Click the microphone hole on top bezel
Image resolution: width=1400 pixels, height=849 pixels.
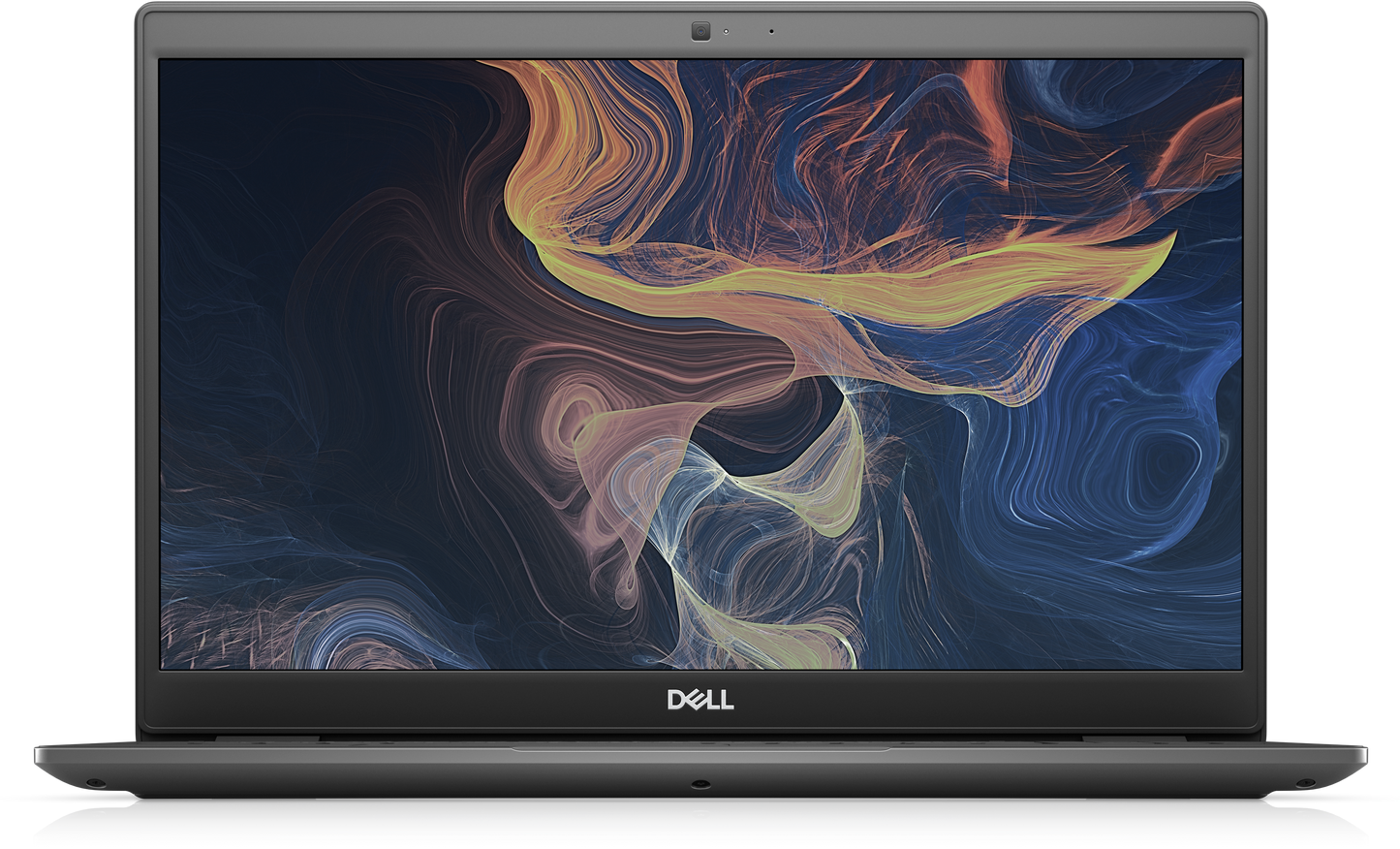coord(771,31)
